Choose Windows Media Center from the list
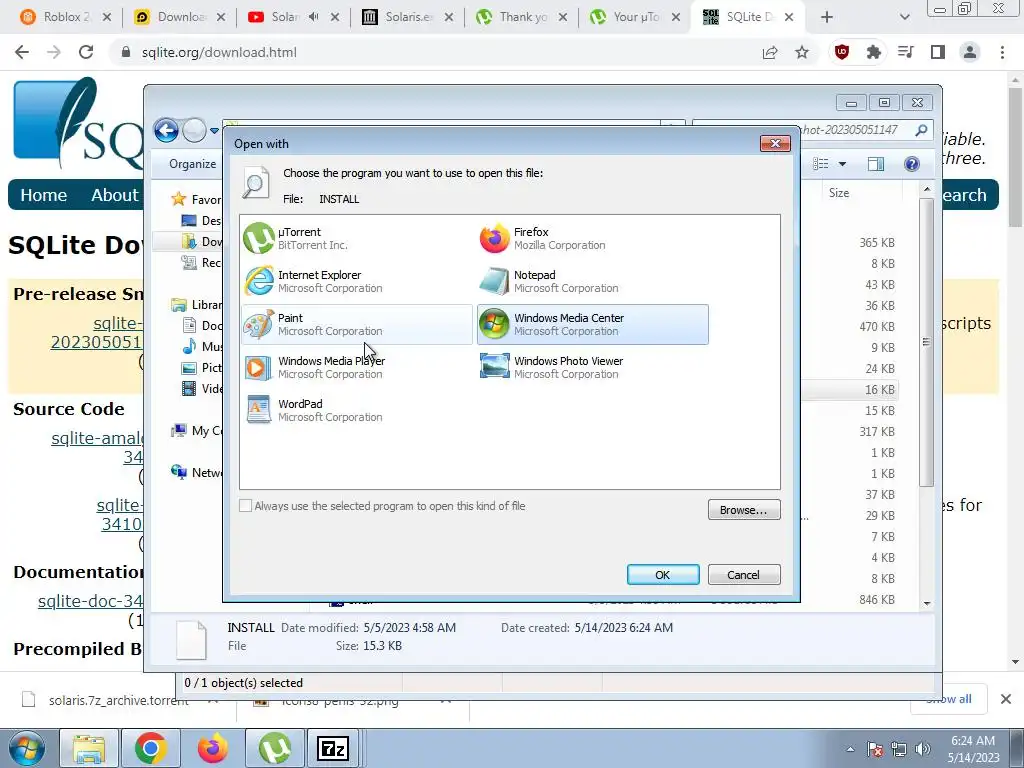This screenshot has height=768, width=1024. pyautogui.click(x=592, y=325)
